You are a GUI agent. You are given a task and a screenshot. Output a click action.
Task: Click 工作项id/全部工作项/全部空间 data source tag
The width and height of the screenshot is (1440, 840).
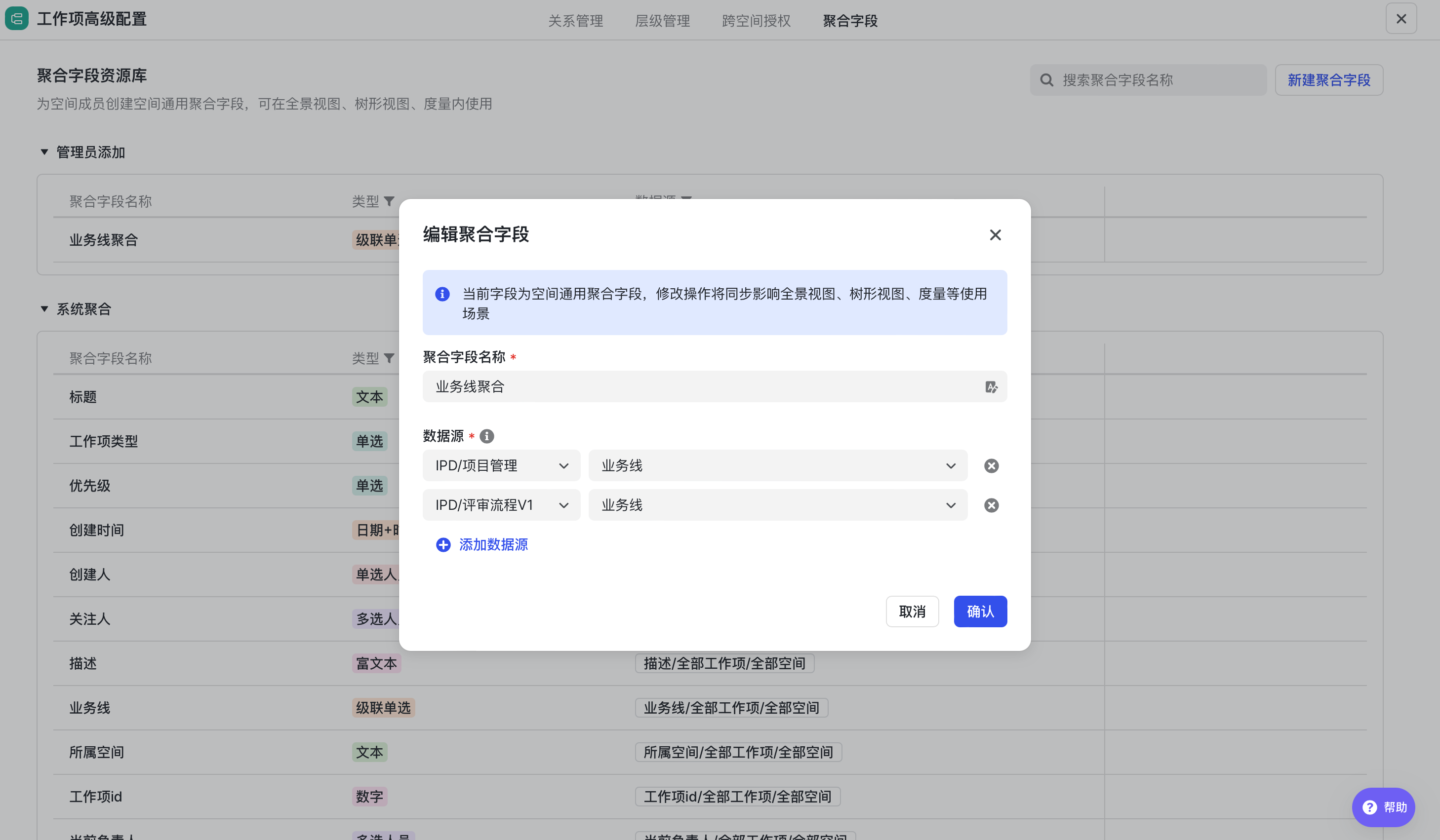point(737,797)
